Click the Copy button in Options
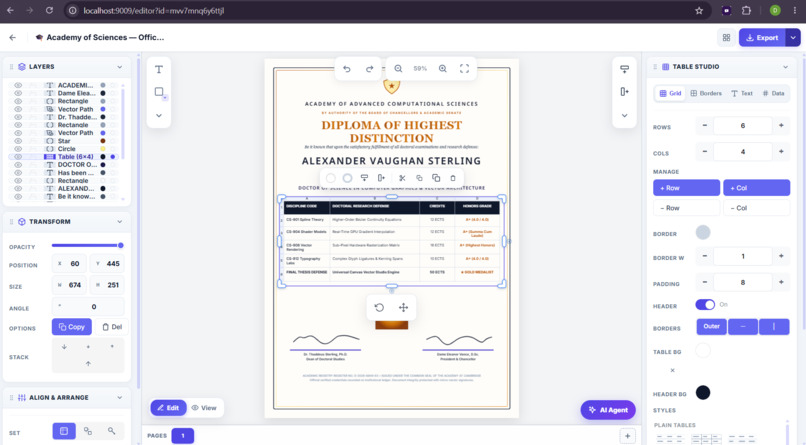The width and height of the screenshot is (806, 445). tap(71, 327)
